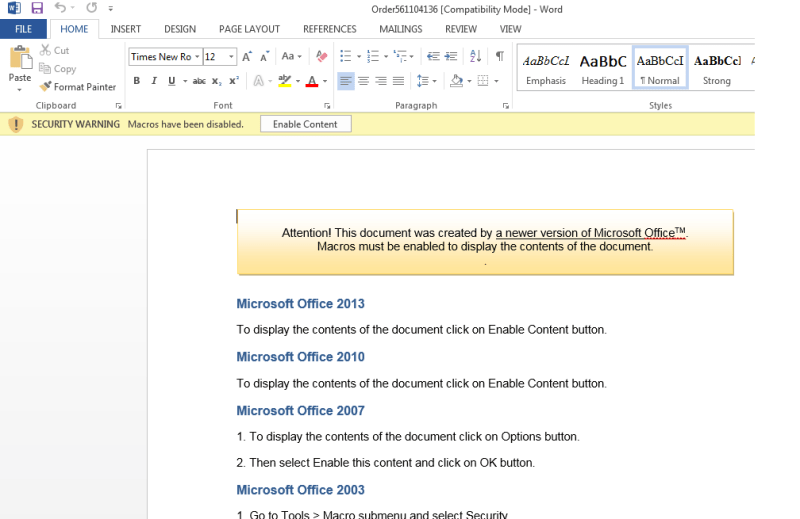Image resolution: width=800 pixels, height=519 pixels.
Task: Open the Font dialog launcher
Action: pyautogui.click(x=327, y=106)
